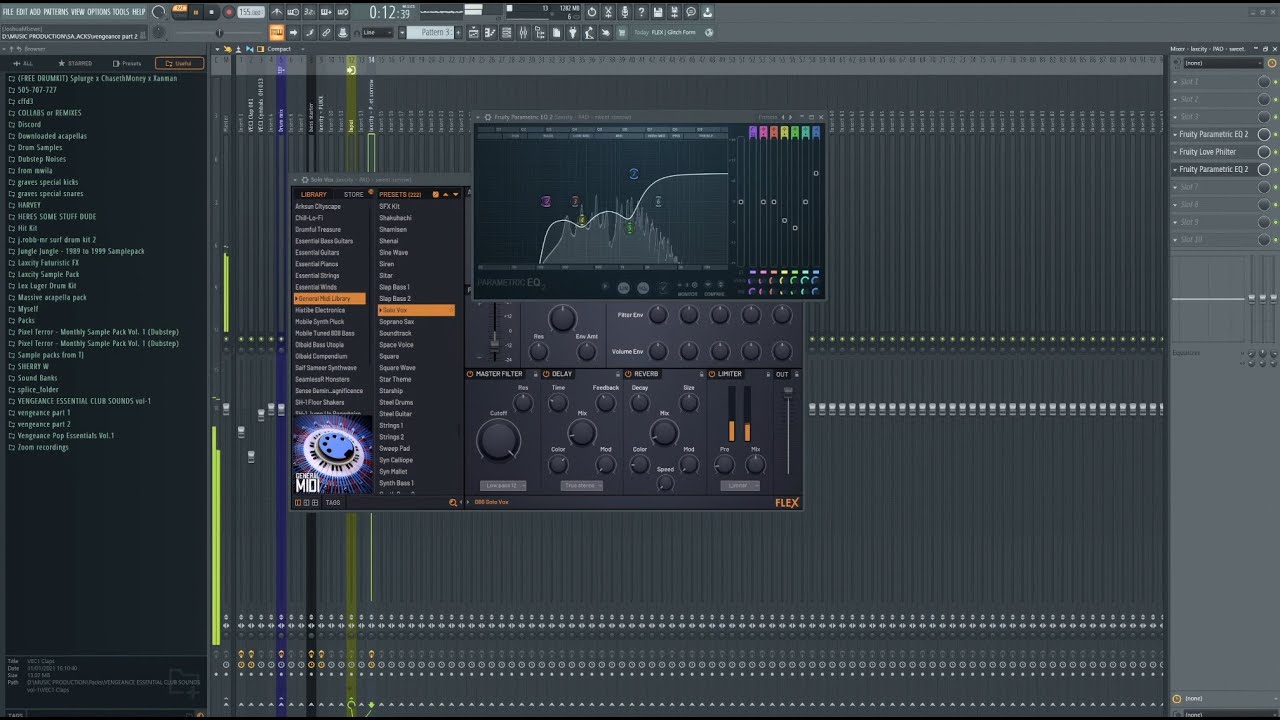Click EQ band 5 green node
The width and height of the screenshot is (1280, 720).
tap(630, 228)
